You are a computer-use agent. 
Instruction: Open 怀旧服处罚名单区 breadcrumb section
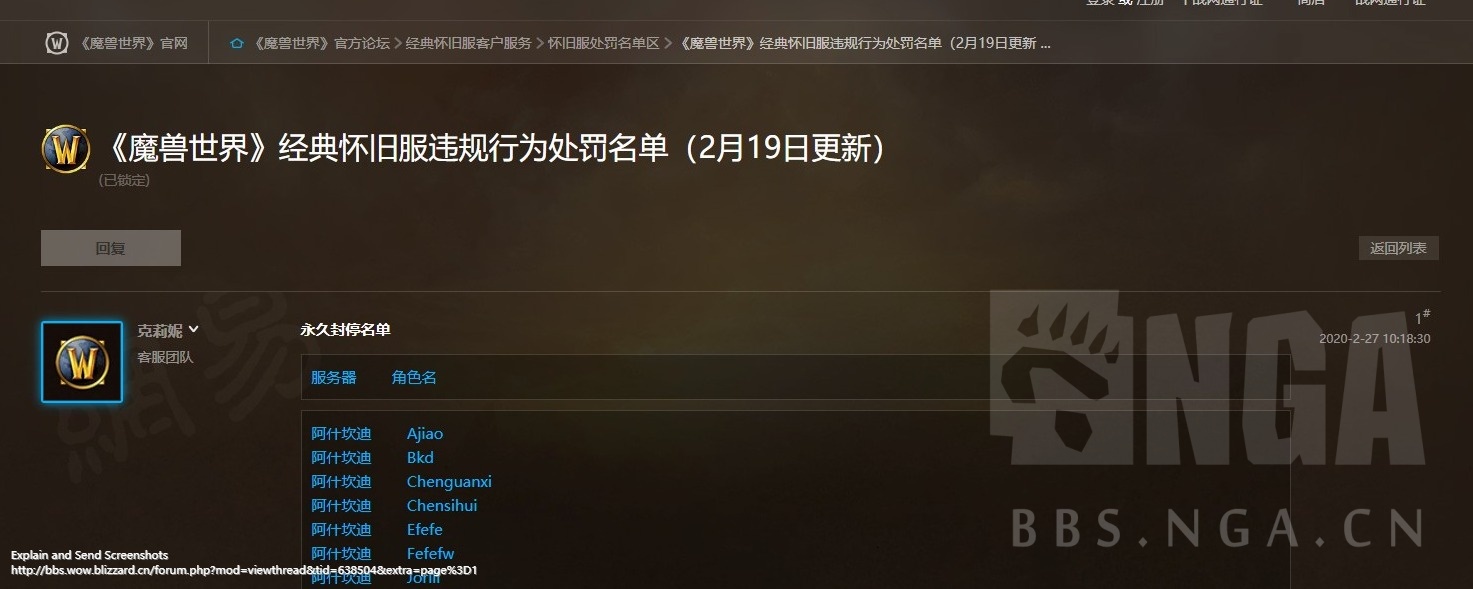point(603,44)
